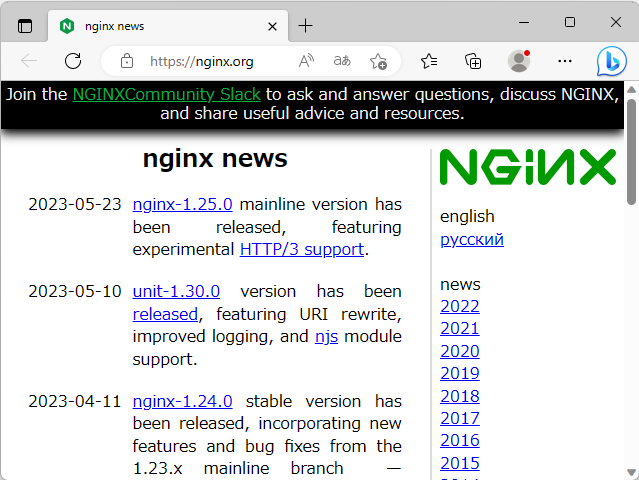Viewport: 639px width, 480px height.
Task: Open the tab actions menu icon
Action: pos(25,26)
